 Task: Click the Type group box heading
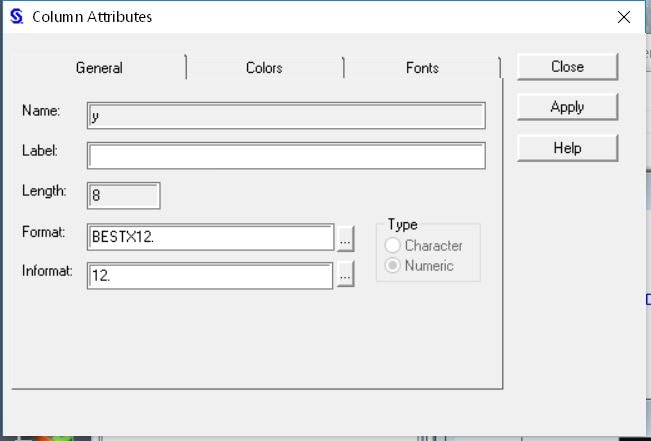click(402, 225)
